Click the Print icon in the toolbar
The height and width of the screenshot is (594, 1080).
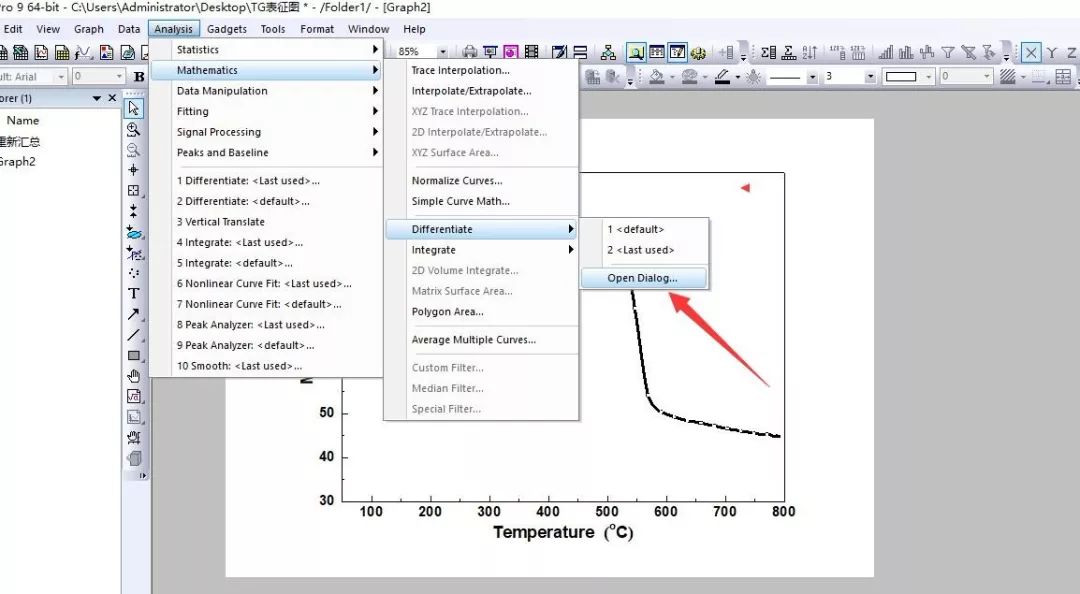tap(469, 52)
